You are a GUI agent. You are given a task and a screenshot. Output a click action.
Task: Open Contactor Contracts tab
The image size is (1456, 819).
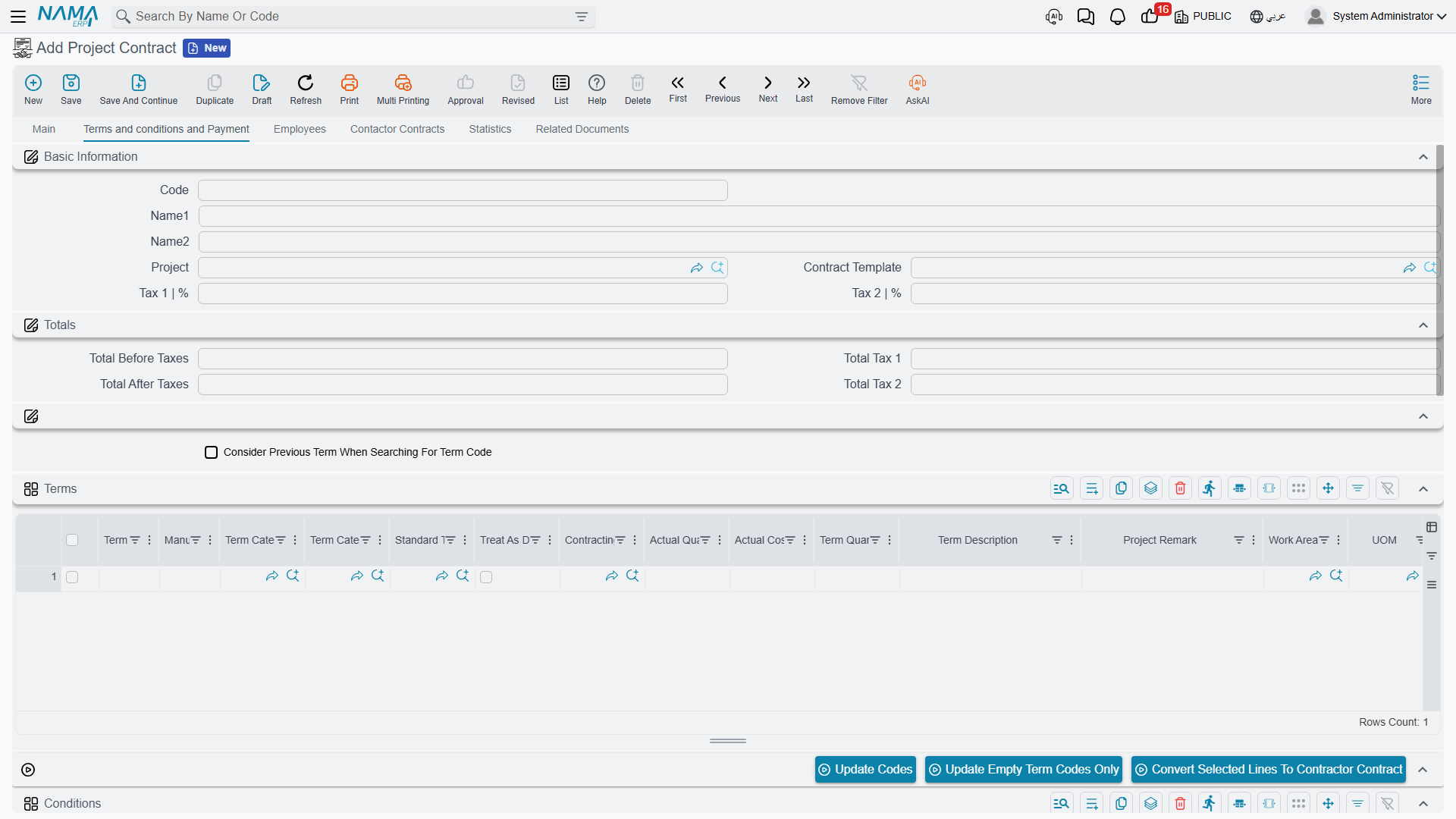397,129
